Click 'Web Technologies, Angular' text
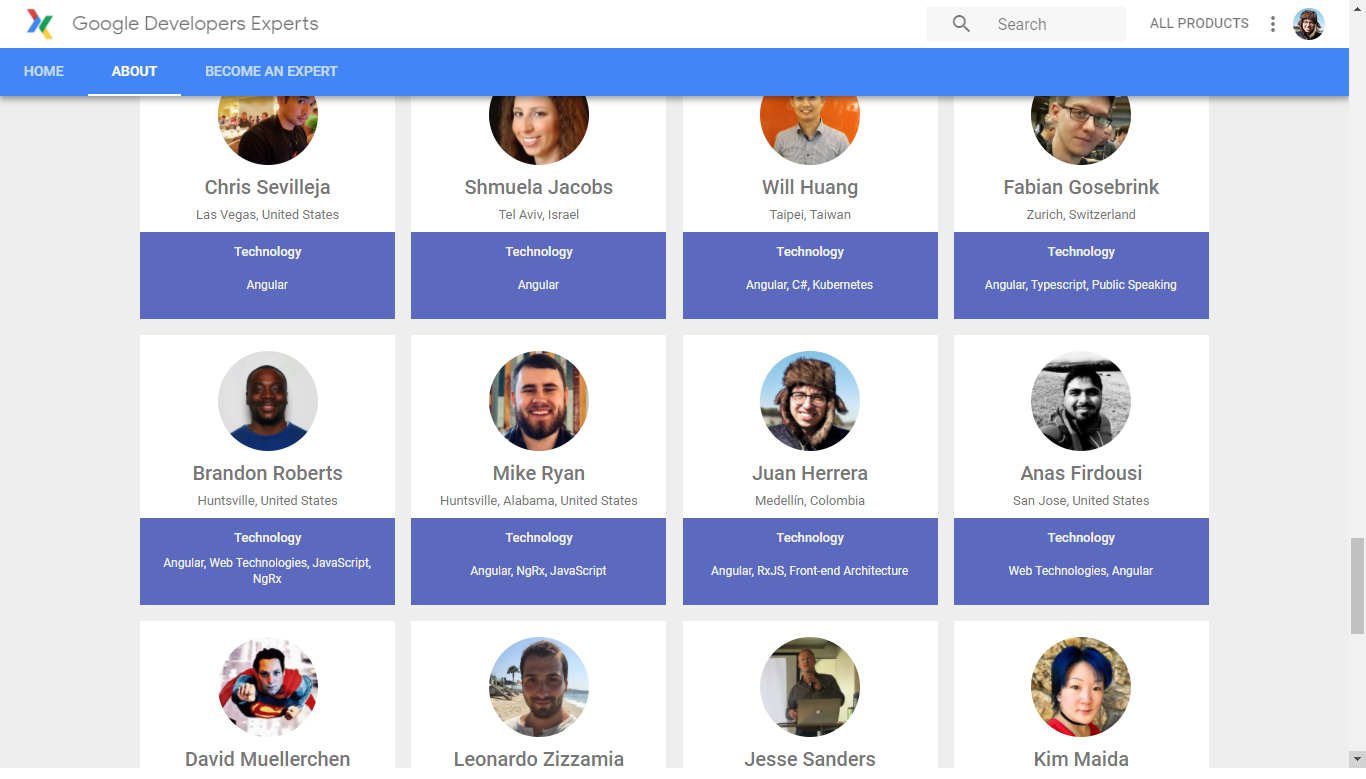The image size is (1366, 779). tap(1081, 571)
